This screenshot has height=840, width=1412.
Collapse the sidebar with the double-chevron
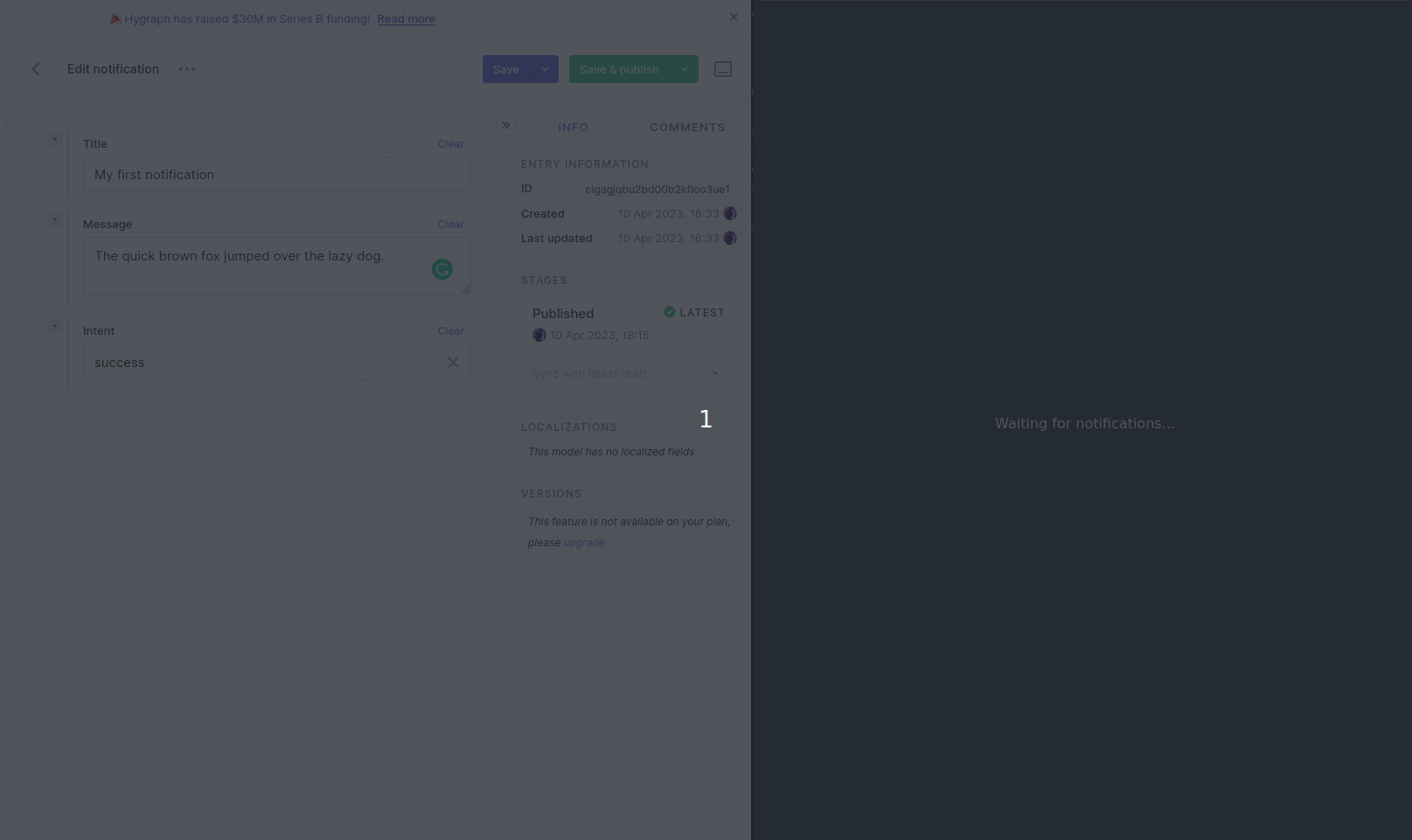tap(505, 125)
